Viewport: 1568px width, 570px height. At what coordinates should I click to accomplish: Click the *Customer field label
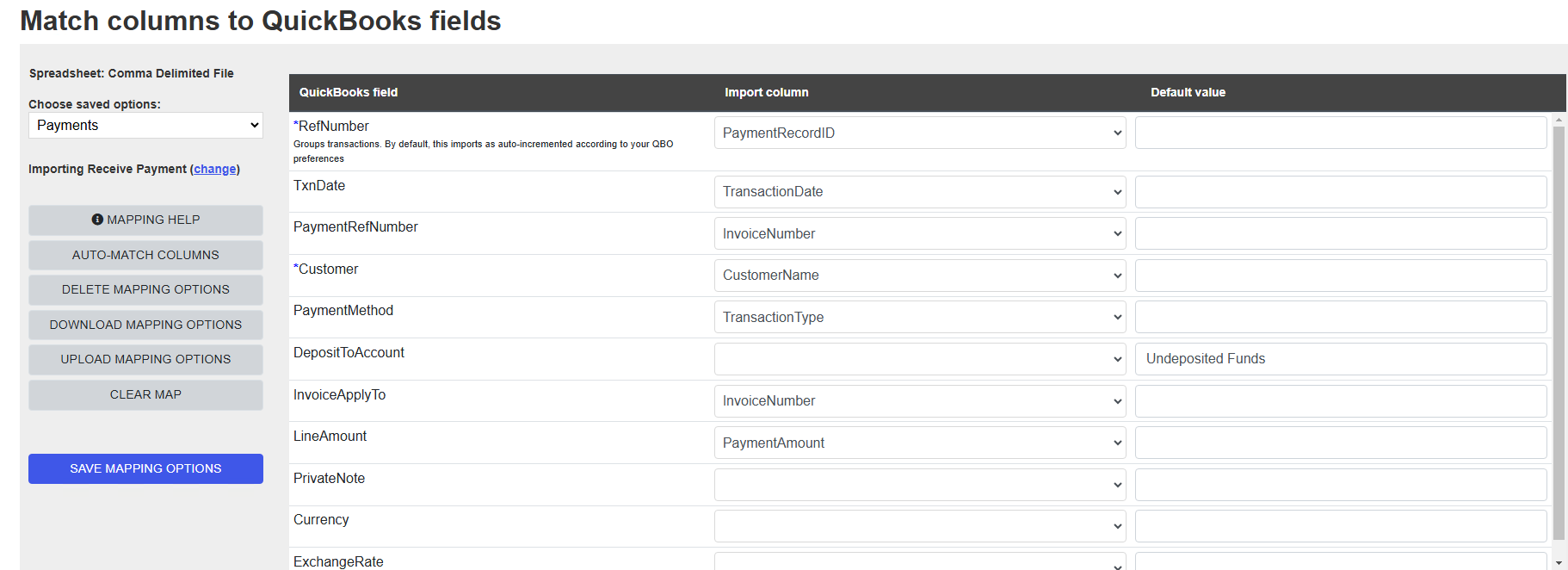(326, 270)
